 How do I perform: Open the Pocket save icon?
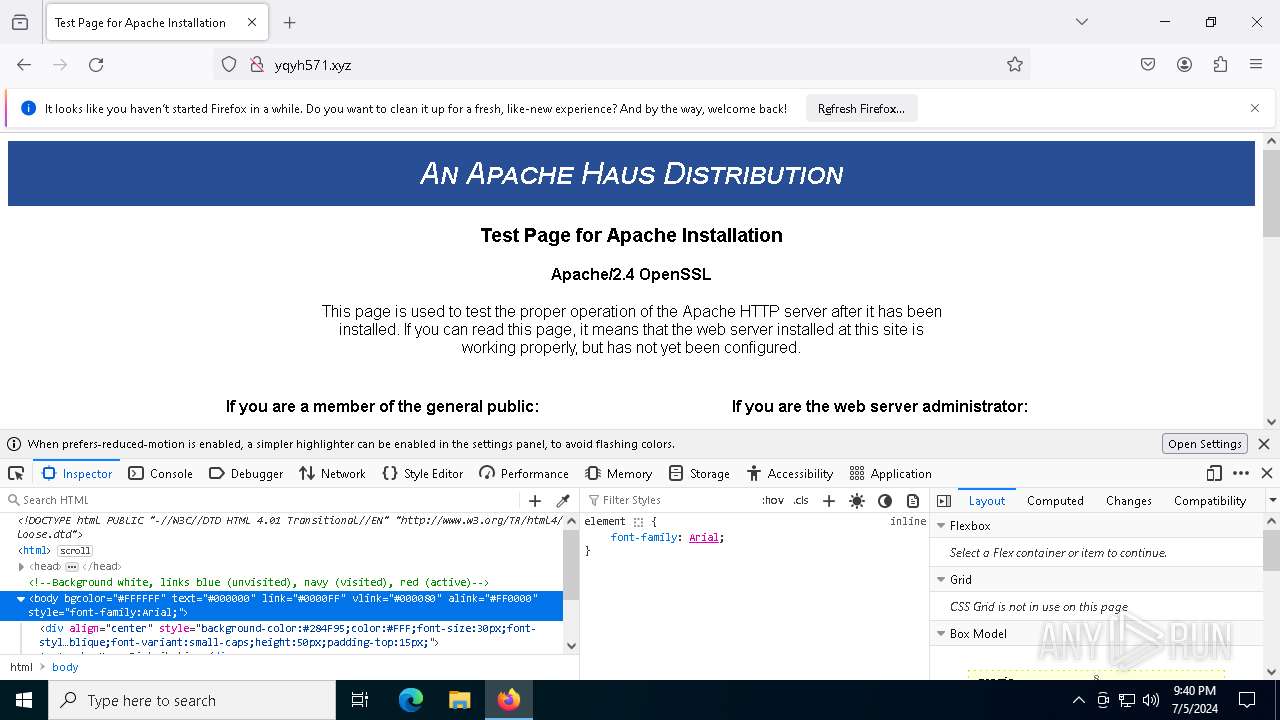click(1148, 64)
